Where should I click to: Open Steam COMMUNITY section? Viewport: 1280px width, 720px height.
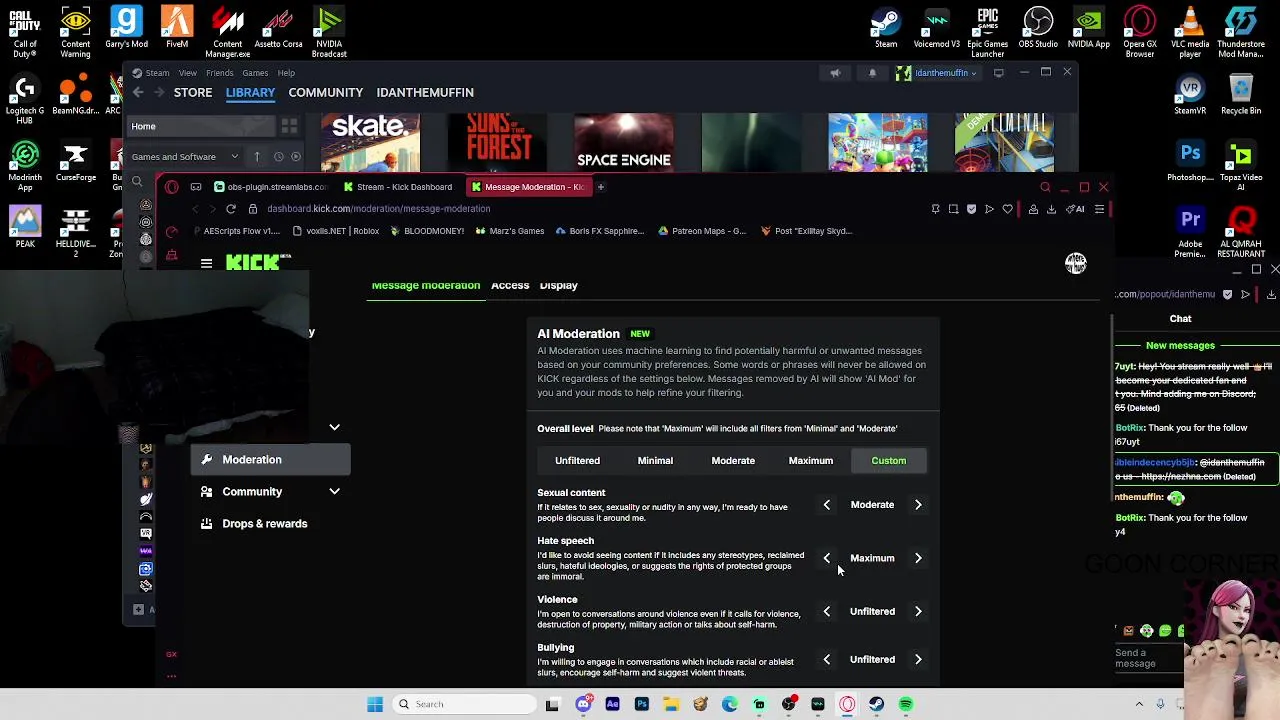point(325,92)
